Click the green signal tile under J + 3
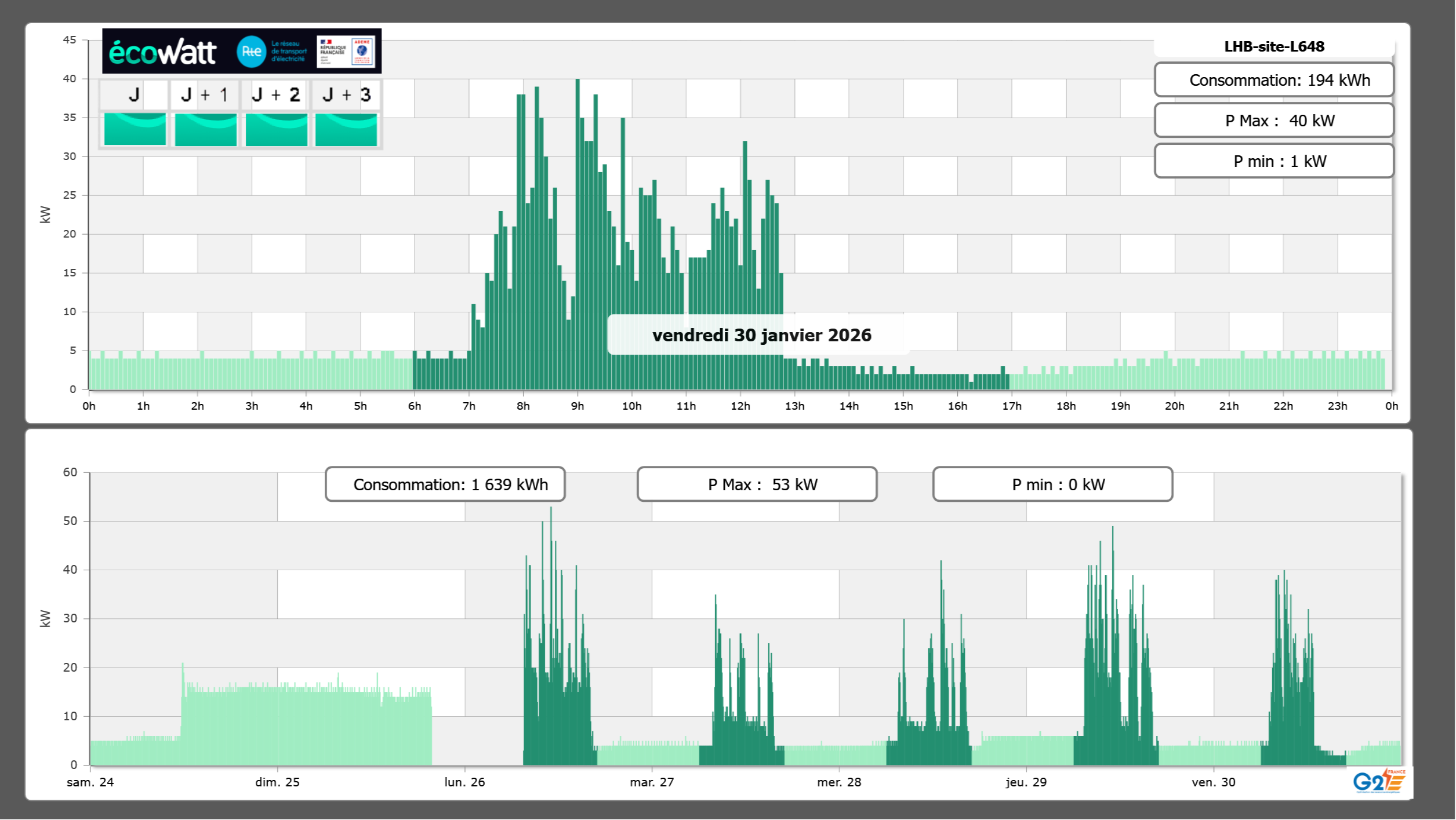The image size is (1456, 820). [346, 129]
